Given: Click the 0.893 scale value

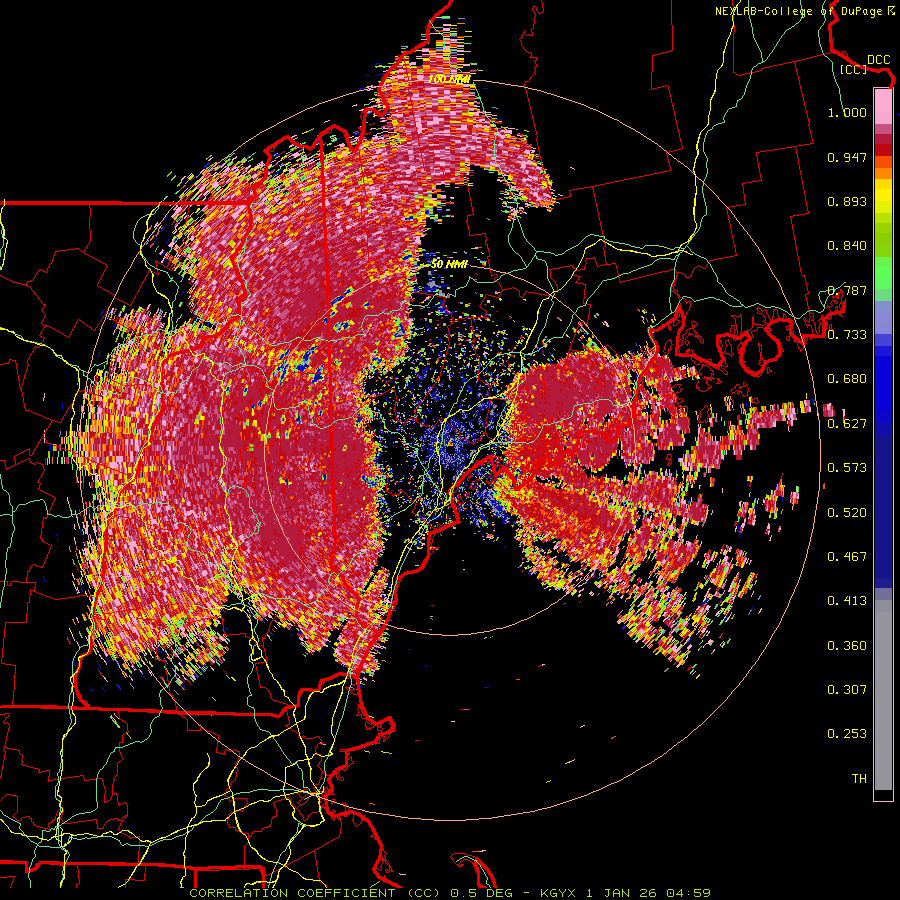Looking at the screenshot, I should [847, 201].
